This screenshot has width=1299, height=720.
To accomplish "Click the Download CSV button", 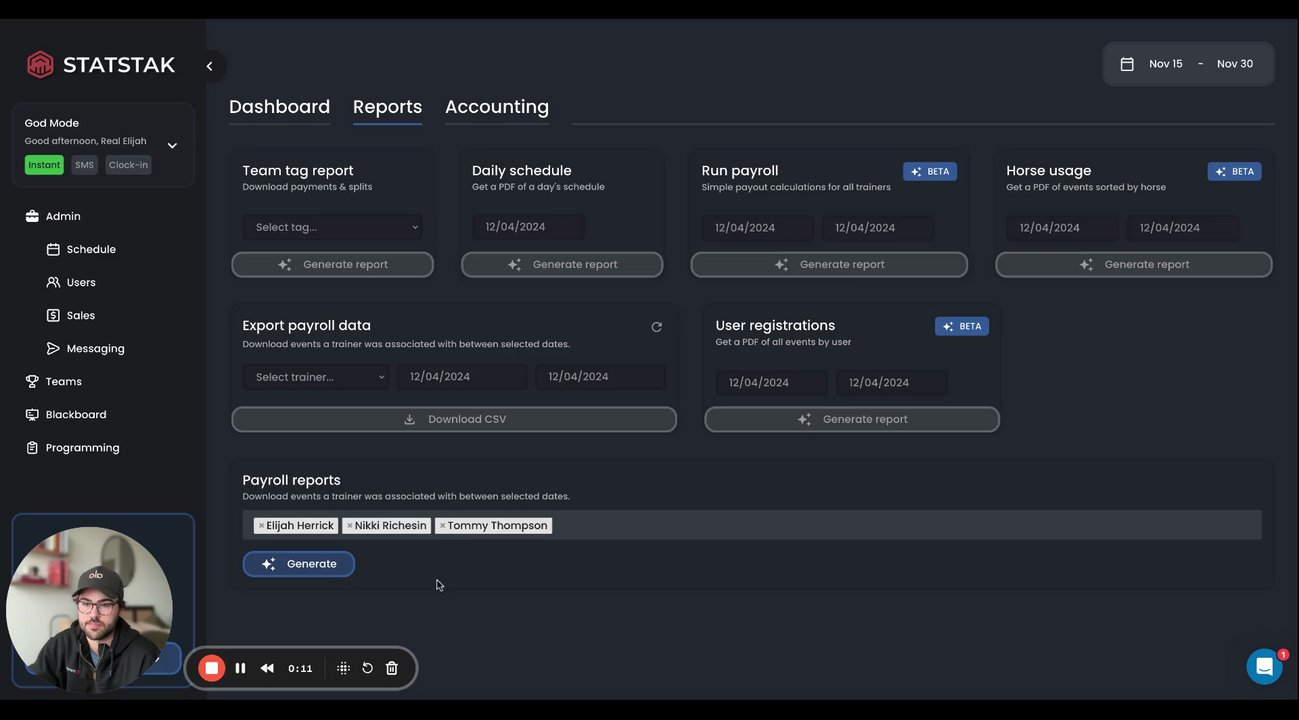I will pos(454,419).
